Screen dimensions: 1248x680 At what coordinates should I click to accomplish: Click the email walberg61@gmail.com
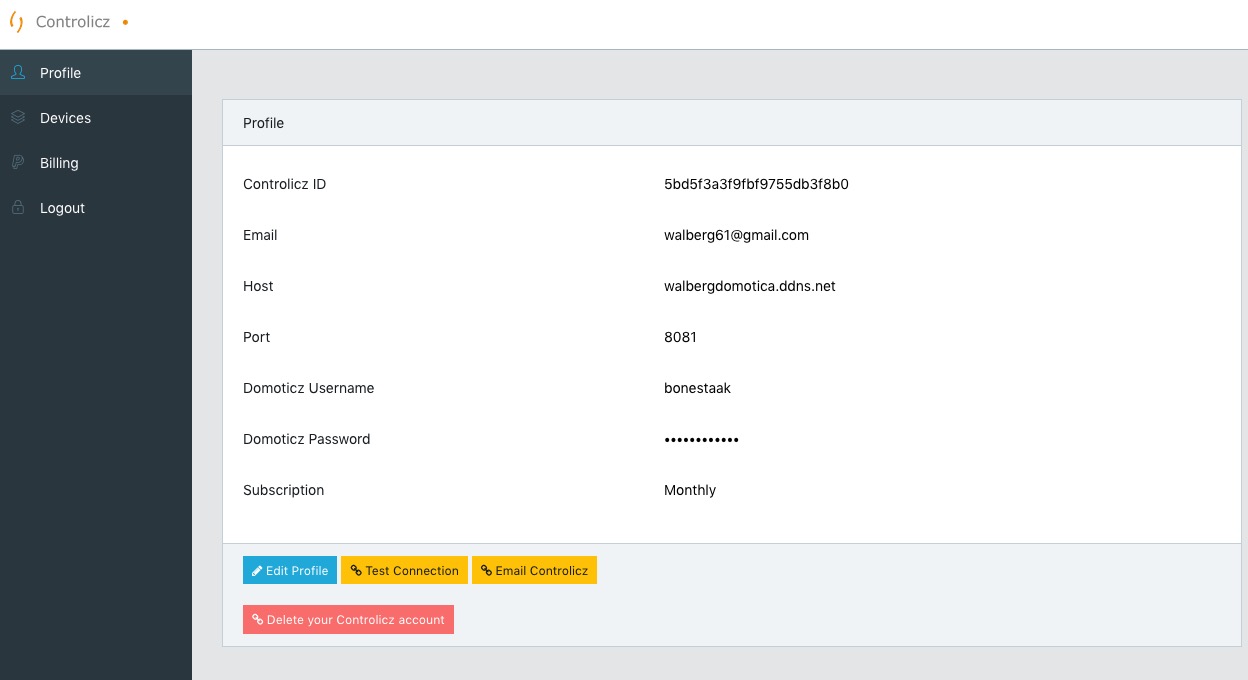click(736, 235)
